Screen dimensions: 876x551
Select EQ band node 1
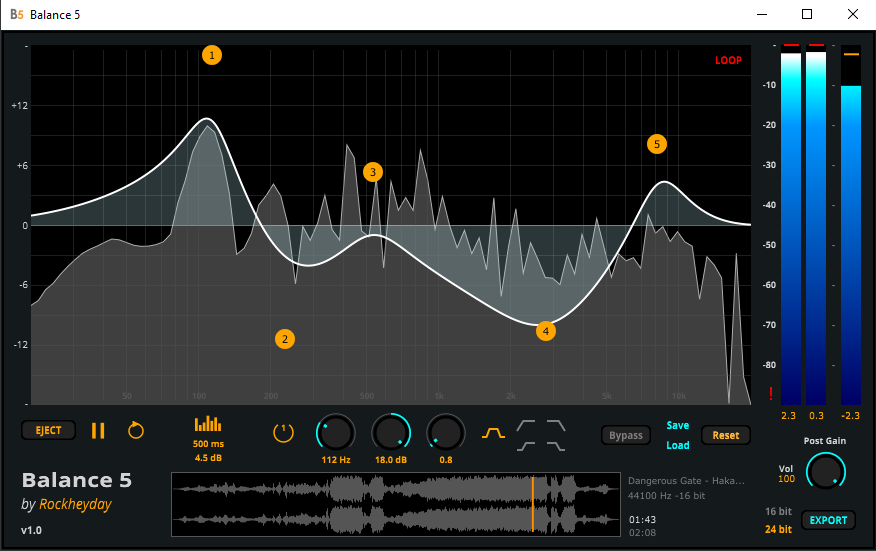coord(211,55)
